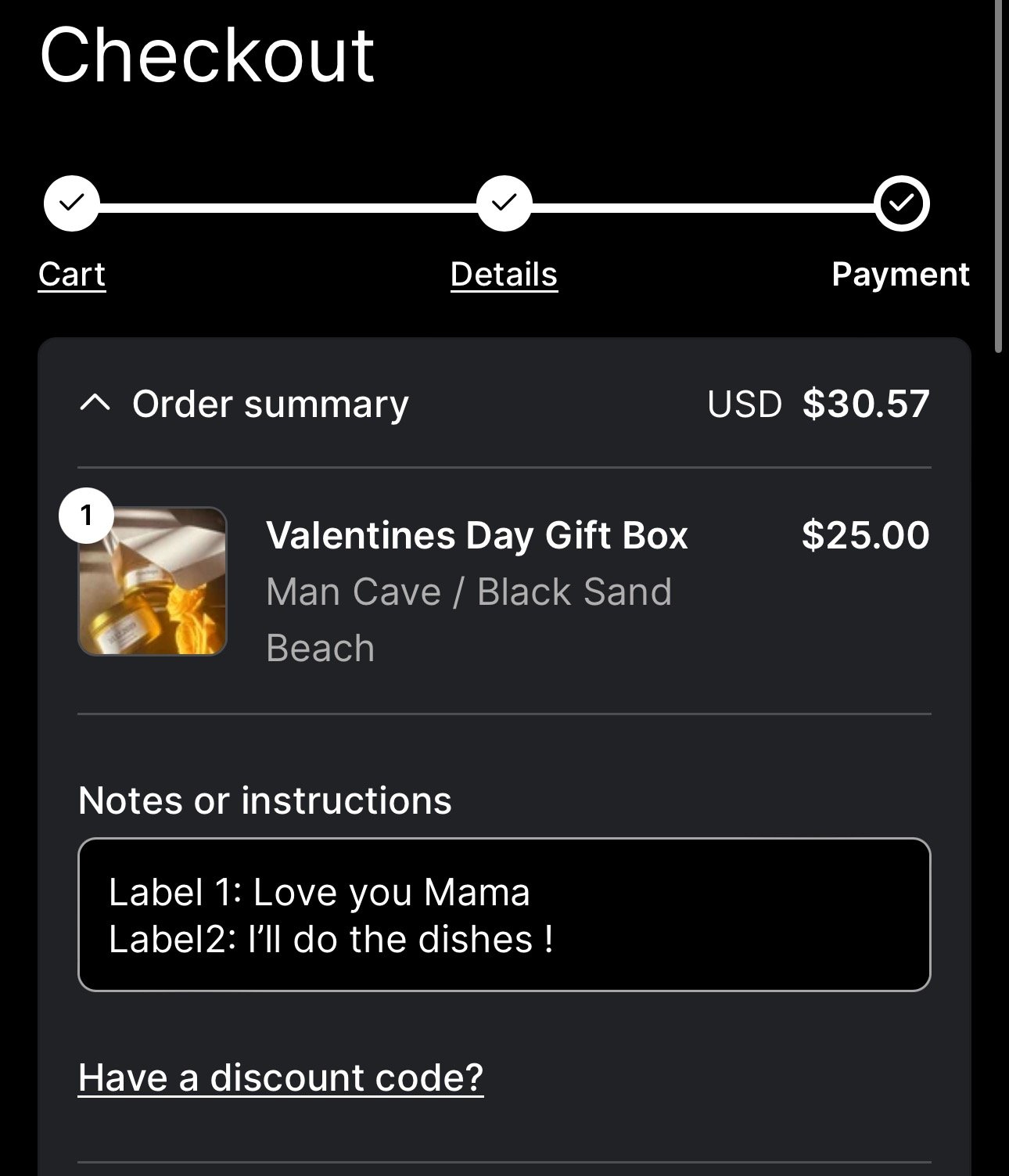Screen dimensions: 1009x1176
Task: Click the quantity badge on product image
Action: pos(86,516)
